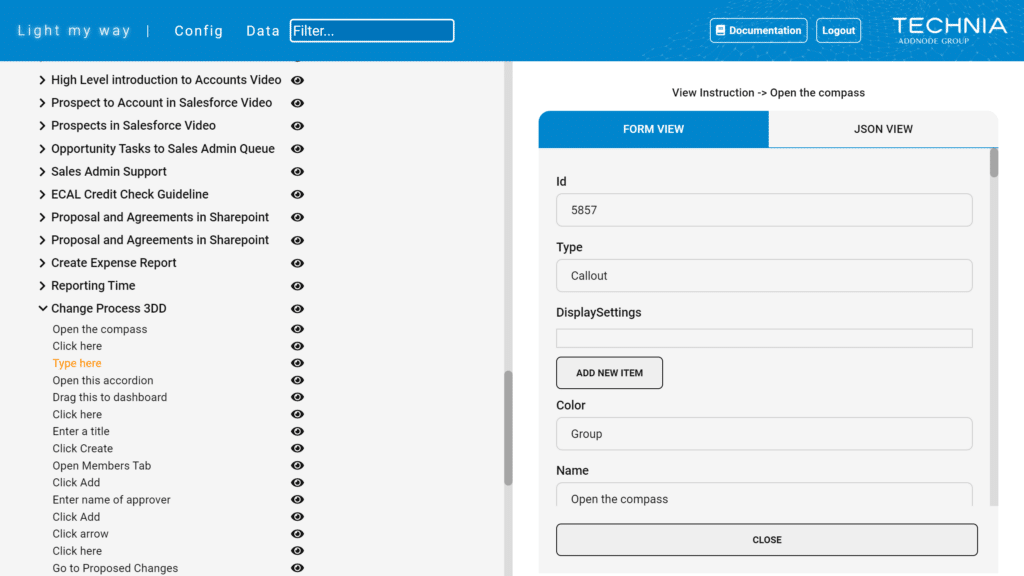Click eye icon for ECAL Credit Check Guideline
This screenshot has width=1024, height=576.
[x=297, y=195]
